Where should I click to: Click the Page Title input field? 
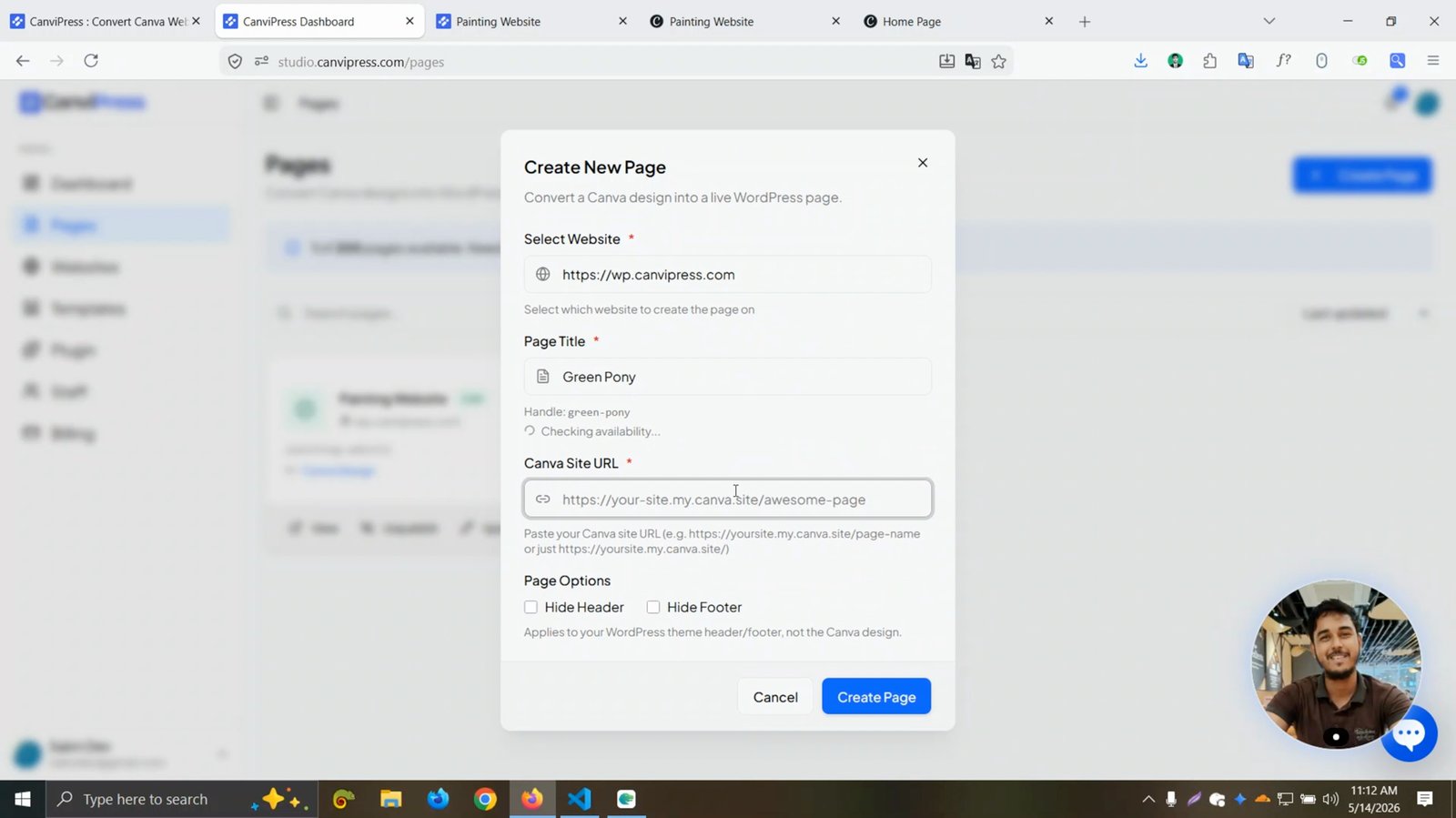tap(727, 377)
